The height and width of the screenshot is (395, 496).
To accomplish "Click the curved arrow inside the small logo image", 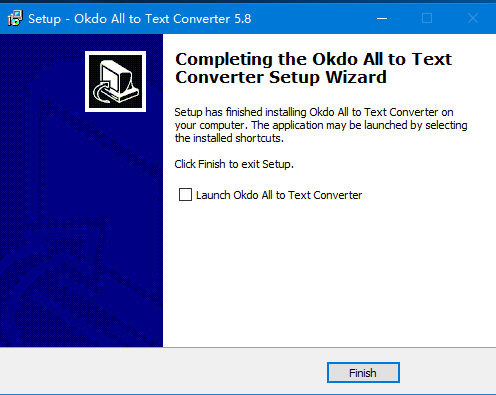I will coord(104,91).
